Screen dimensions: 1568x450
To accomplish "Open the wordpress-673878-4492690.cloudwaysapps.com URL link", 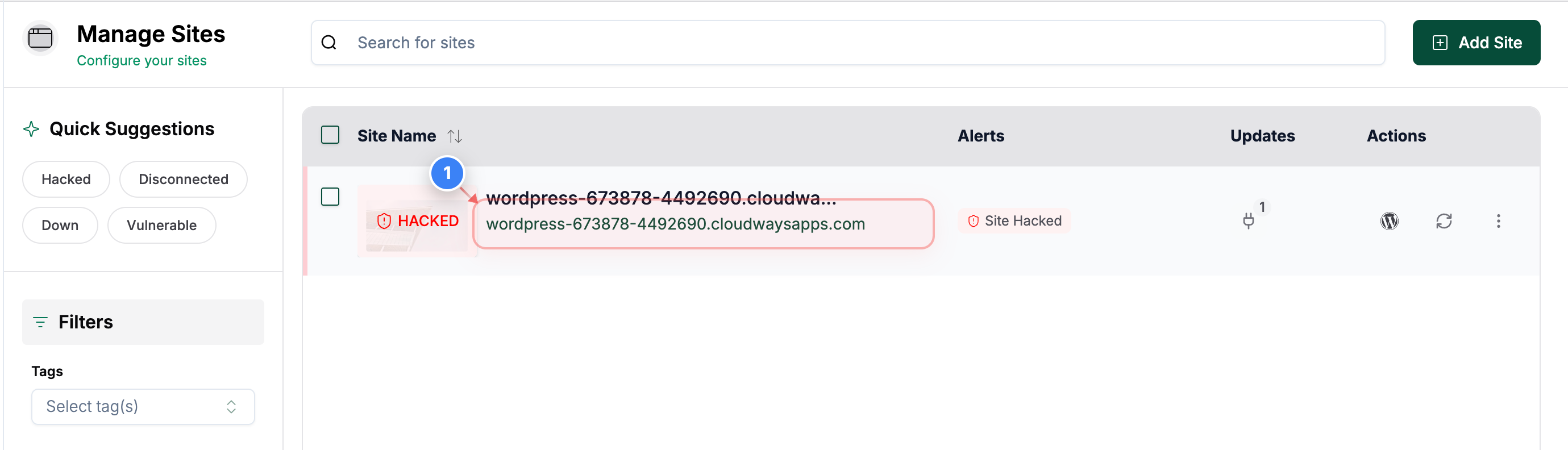I will pos(675,224).
